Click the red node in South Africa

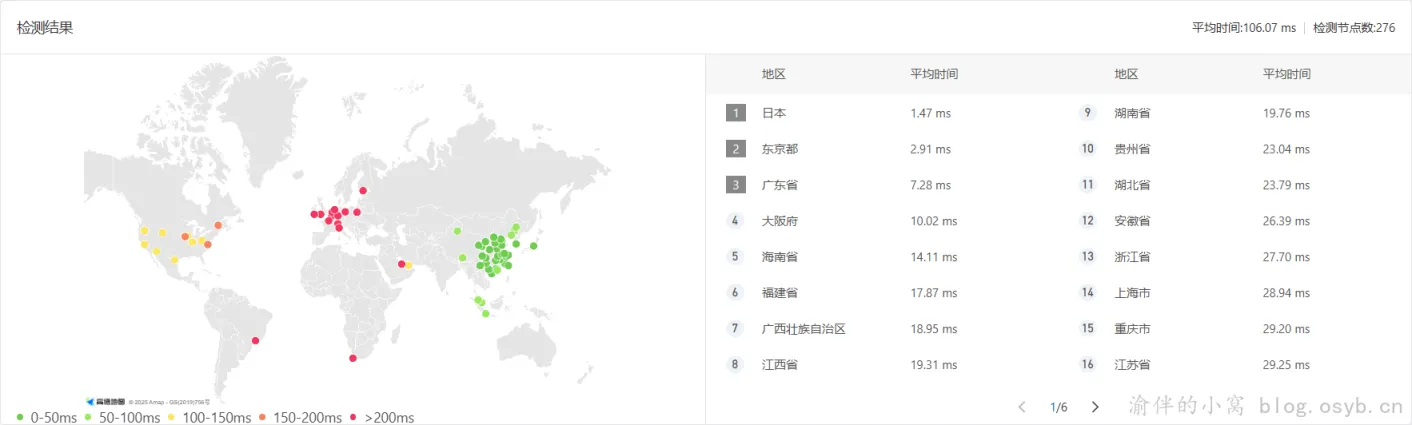(352, 359)
